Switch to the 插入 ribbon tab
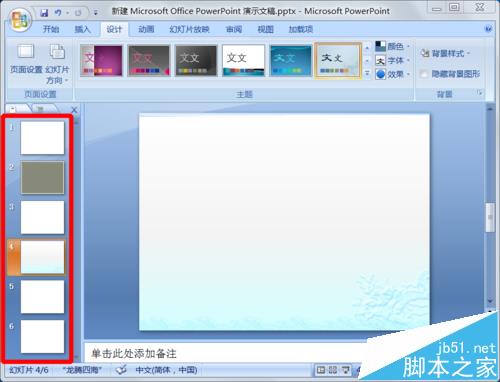 pyautogui.click(x=82, y=29)
